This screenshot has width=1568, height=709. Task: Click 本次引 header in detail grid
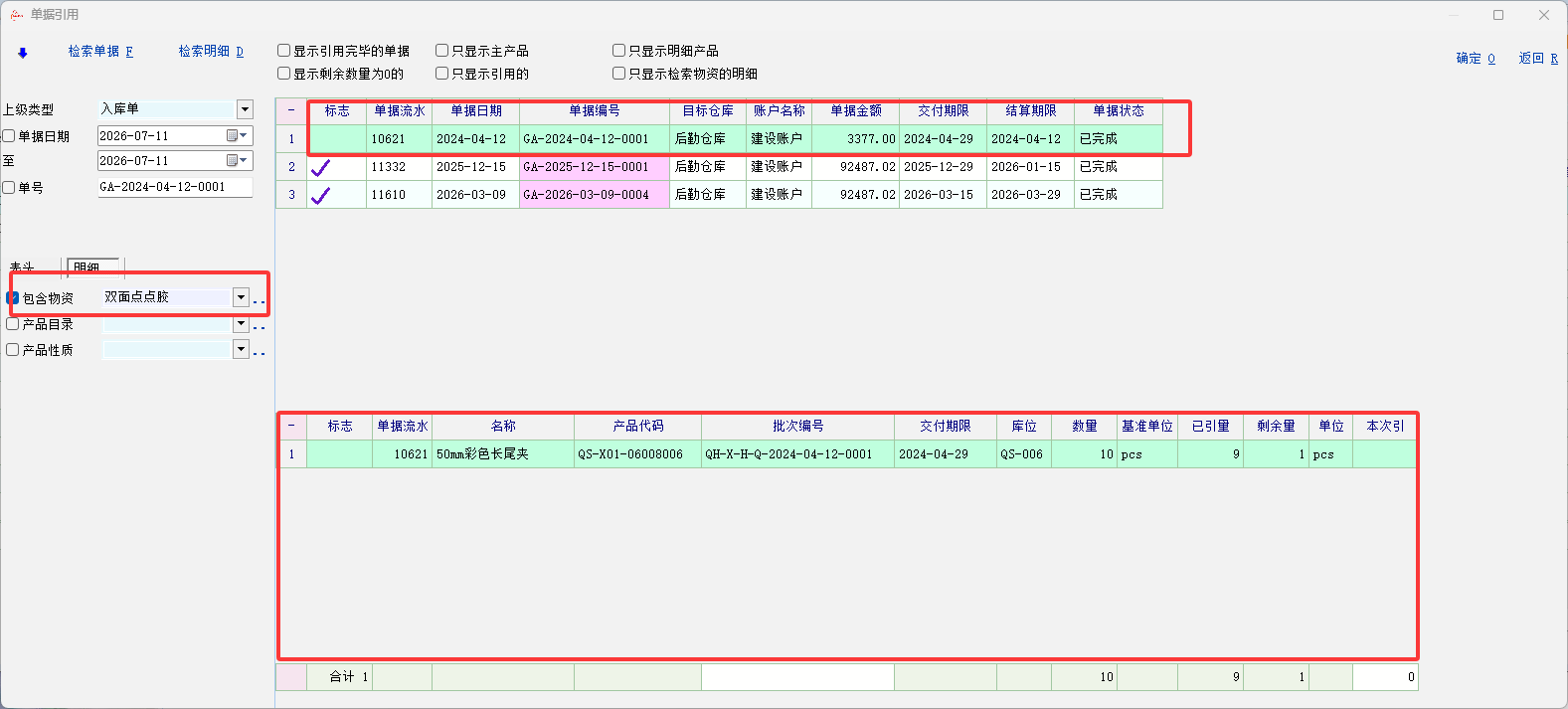pyautogui.click(x=1385, y=426)
